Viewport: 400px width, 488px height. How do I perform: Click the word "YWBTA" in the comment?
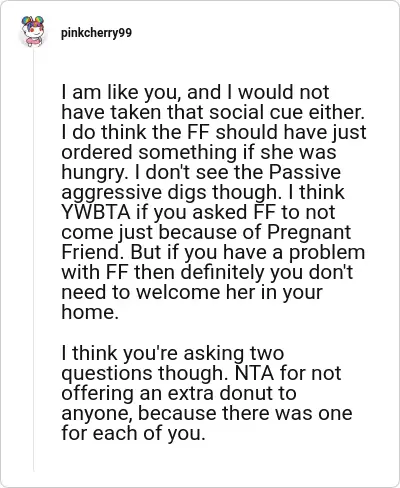pyautogui.click(x=96, y=212)
